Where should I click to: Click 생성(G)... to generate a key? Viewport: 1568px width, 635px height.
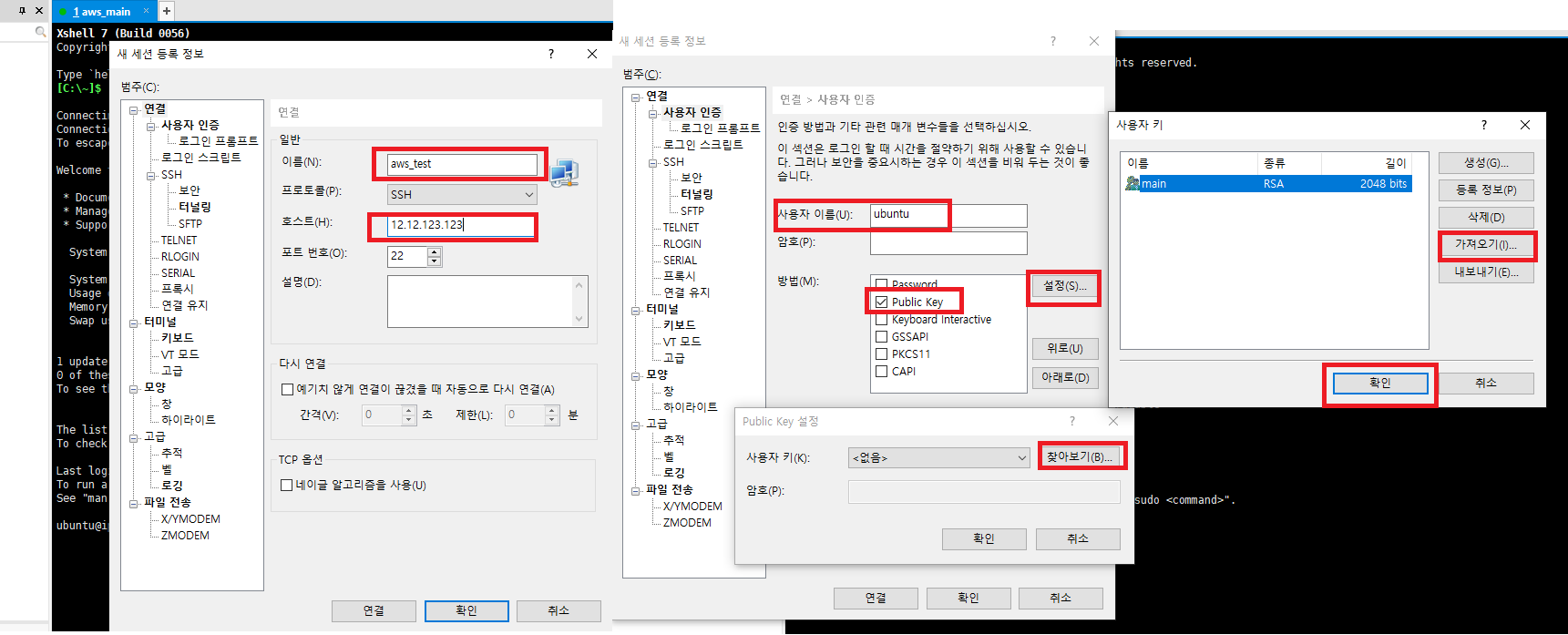[1486, 163]
